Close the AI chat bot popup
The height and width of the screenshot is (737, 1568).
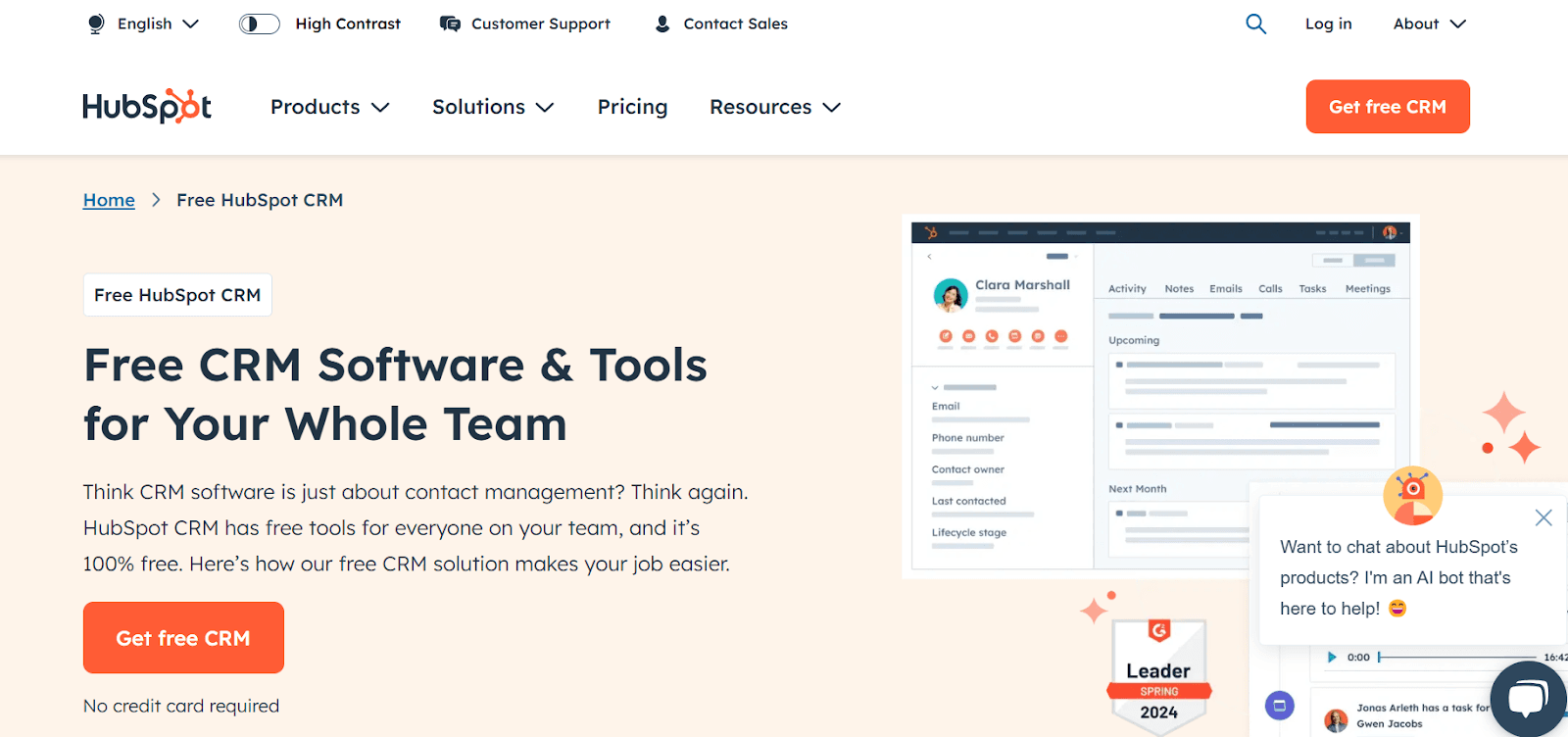point(1543,517)
